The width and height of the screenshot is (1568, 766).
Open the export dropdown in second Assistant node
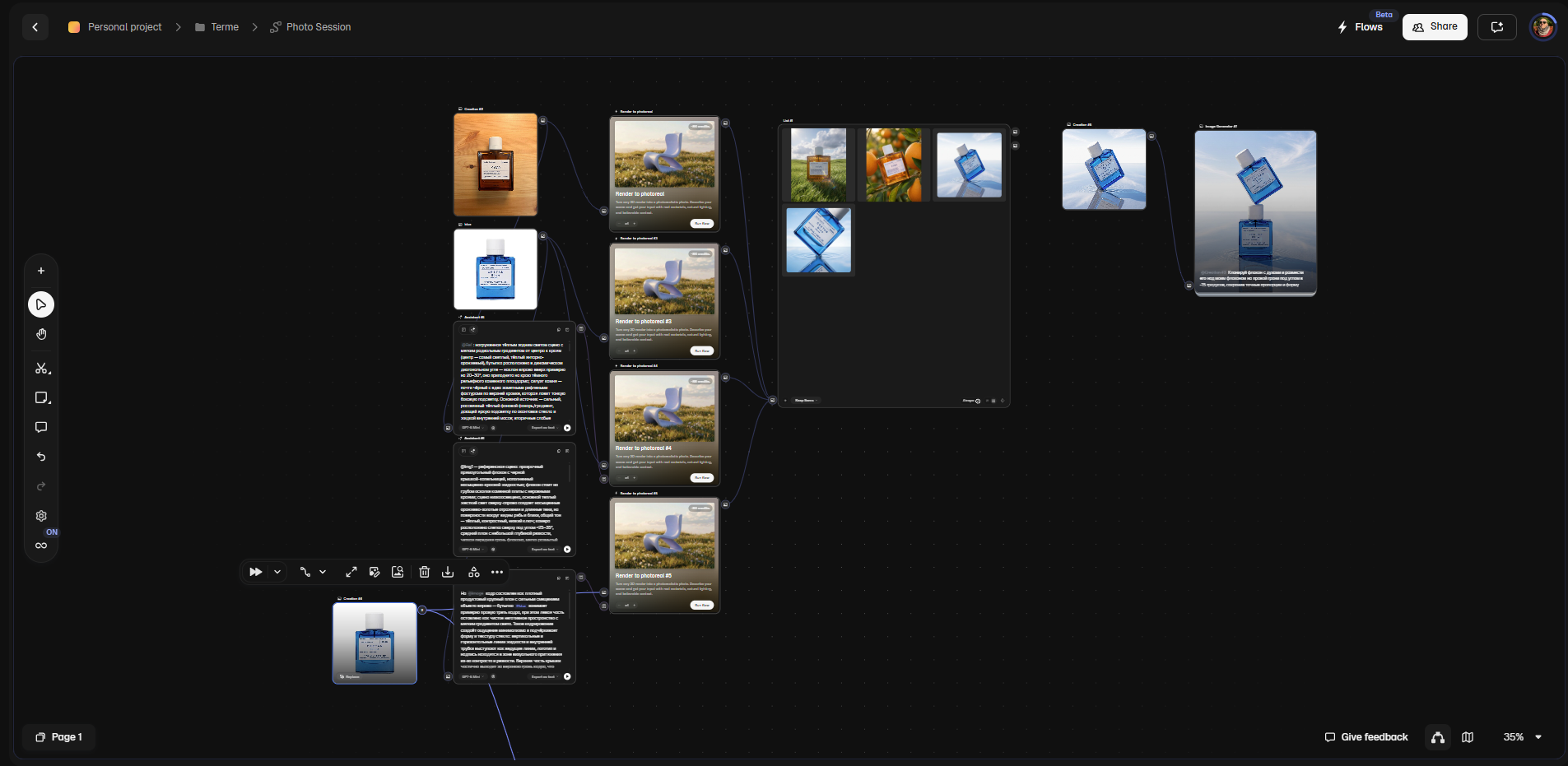tap(545, 549)
